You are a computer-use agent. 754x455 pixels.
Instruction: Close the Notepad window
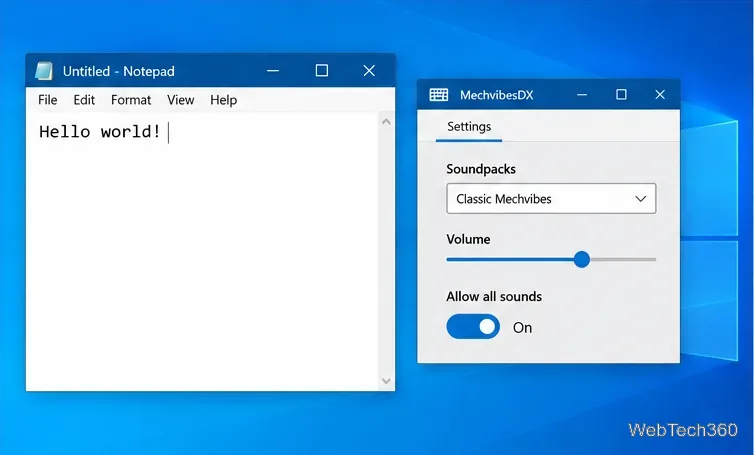coord(369,71)
